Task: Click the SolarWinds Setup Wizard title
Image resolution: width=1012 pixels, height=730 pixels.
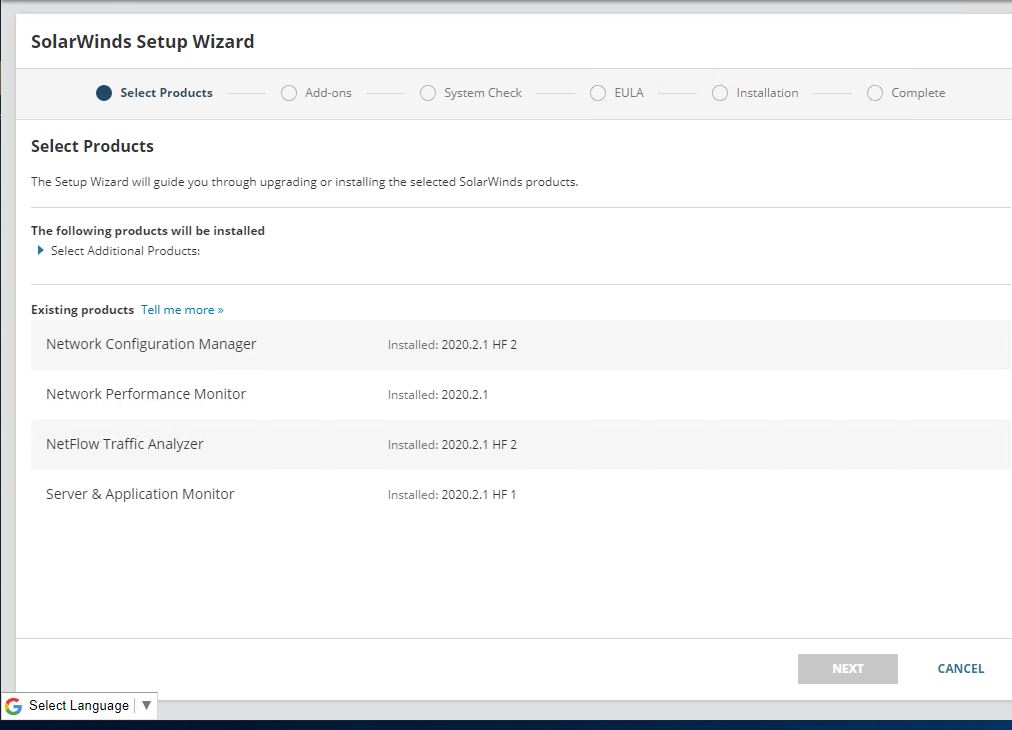Action: tap(143, 41)
